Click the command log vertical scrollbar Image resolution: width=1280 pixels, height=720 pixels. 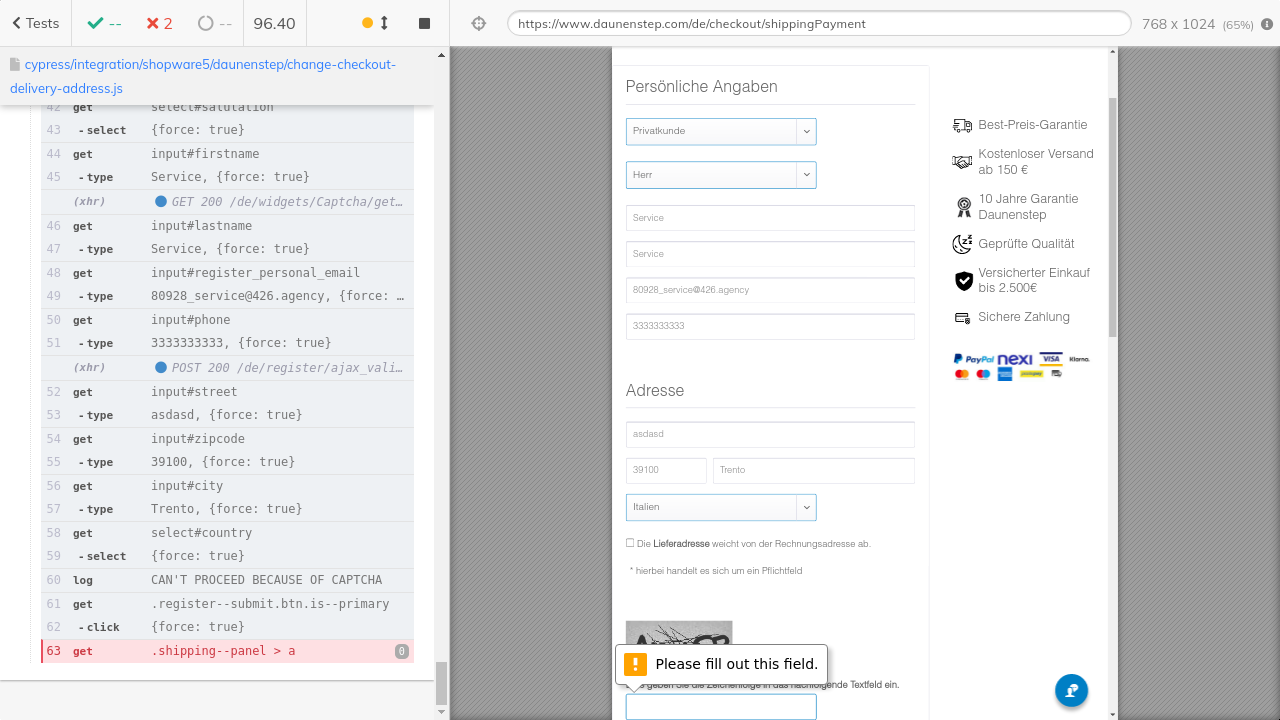click(441, 684)
